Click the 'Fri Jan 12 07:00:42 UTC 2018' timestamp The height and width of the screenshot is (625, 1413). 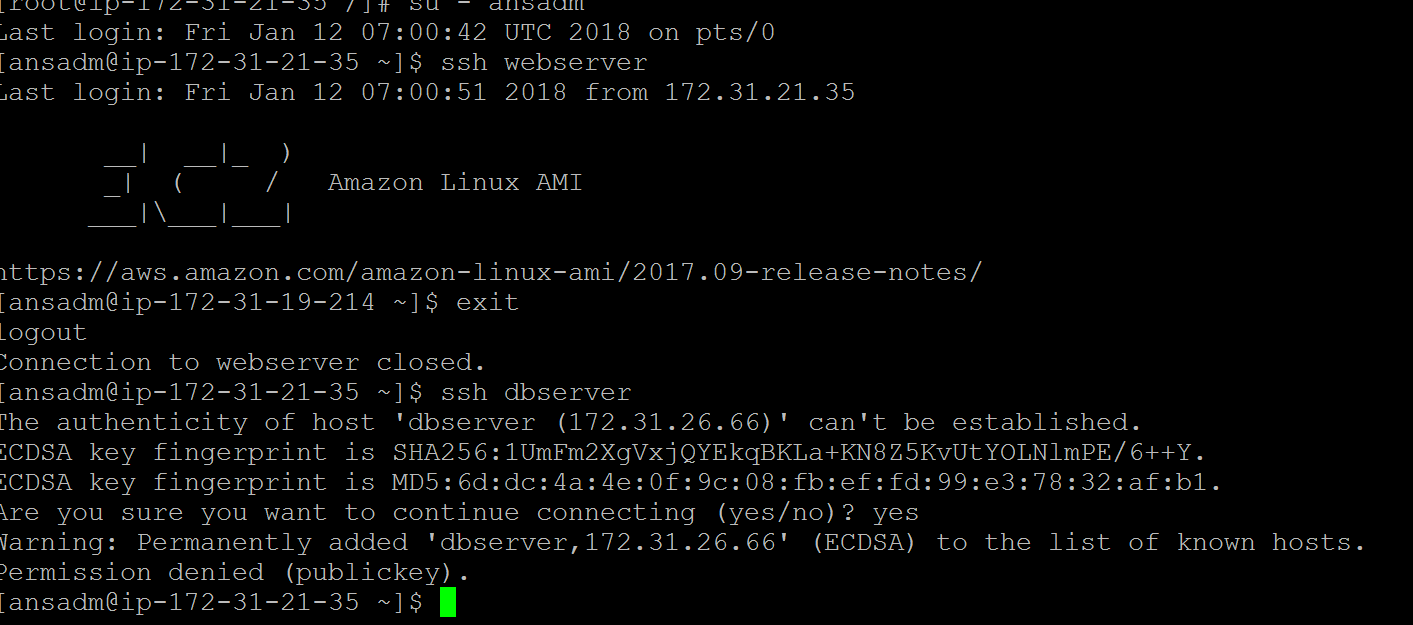[x=408, y=32]
